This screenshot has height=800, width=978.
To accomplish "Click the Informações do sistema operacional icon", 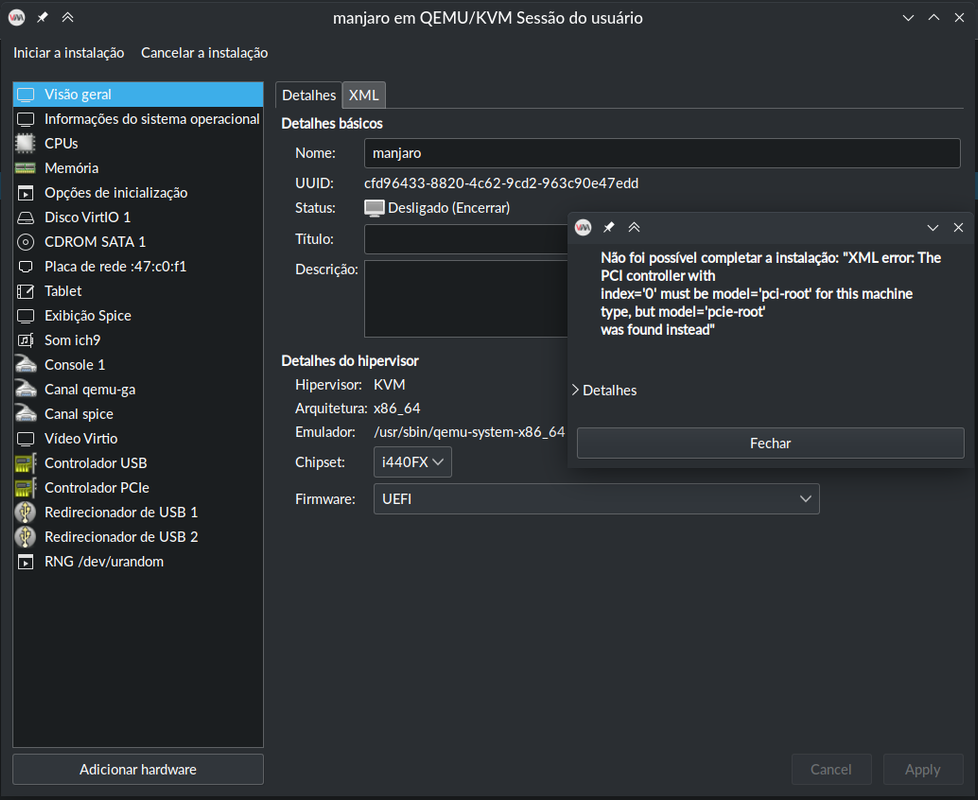I will point(26,119).
